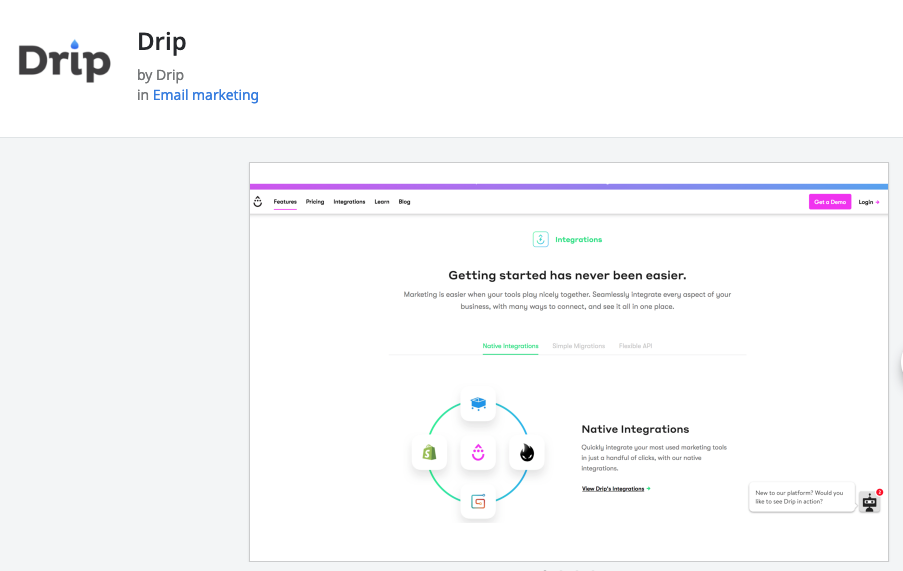Screen dimensions: 903x571
Task: Click the Drip website screenshot thumbnail
Action: coord(568,362)
